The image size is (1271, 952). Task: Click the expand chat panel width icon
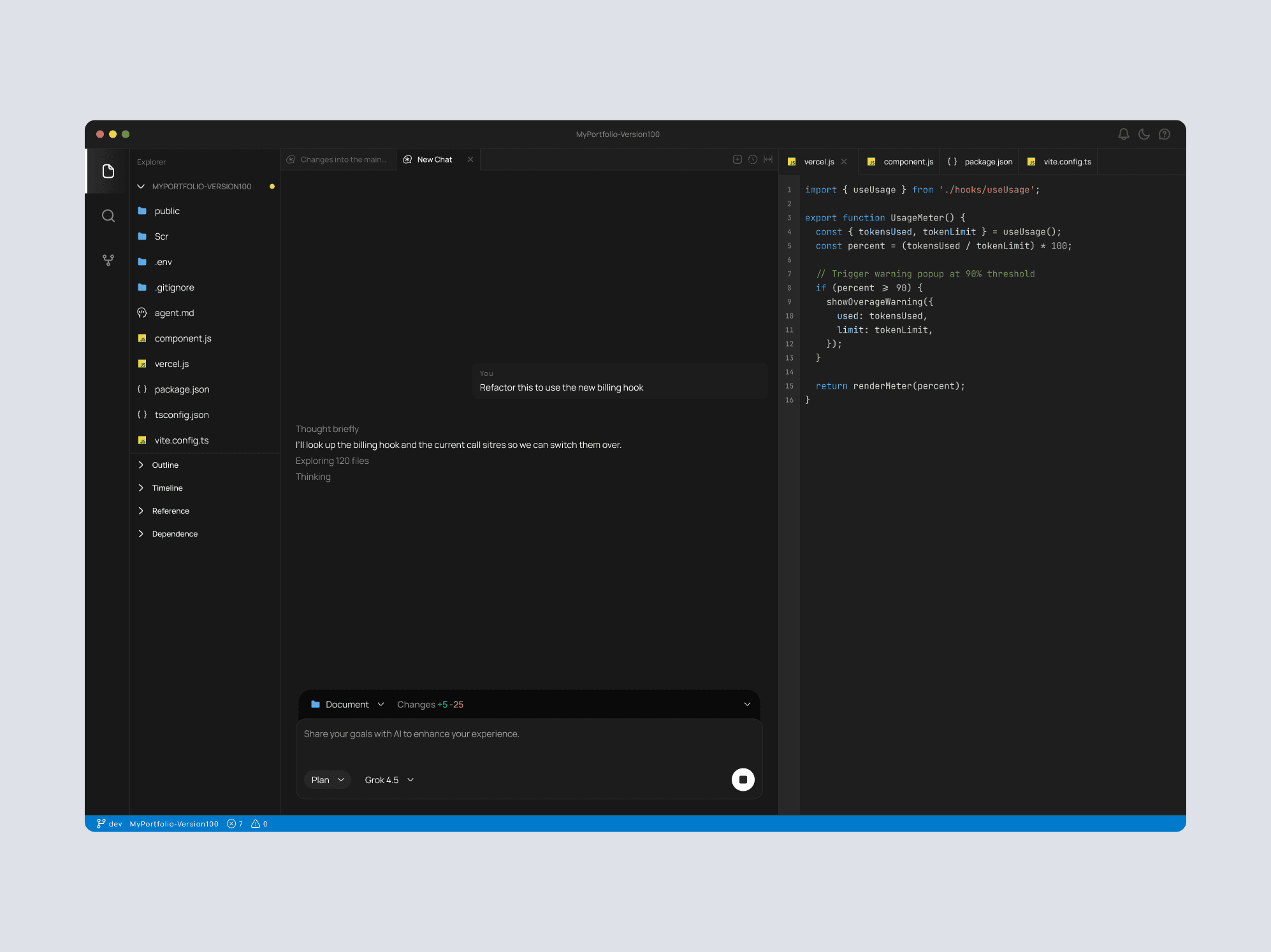click(768, 159)
